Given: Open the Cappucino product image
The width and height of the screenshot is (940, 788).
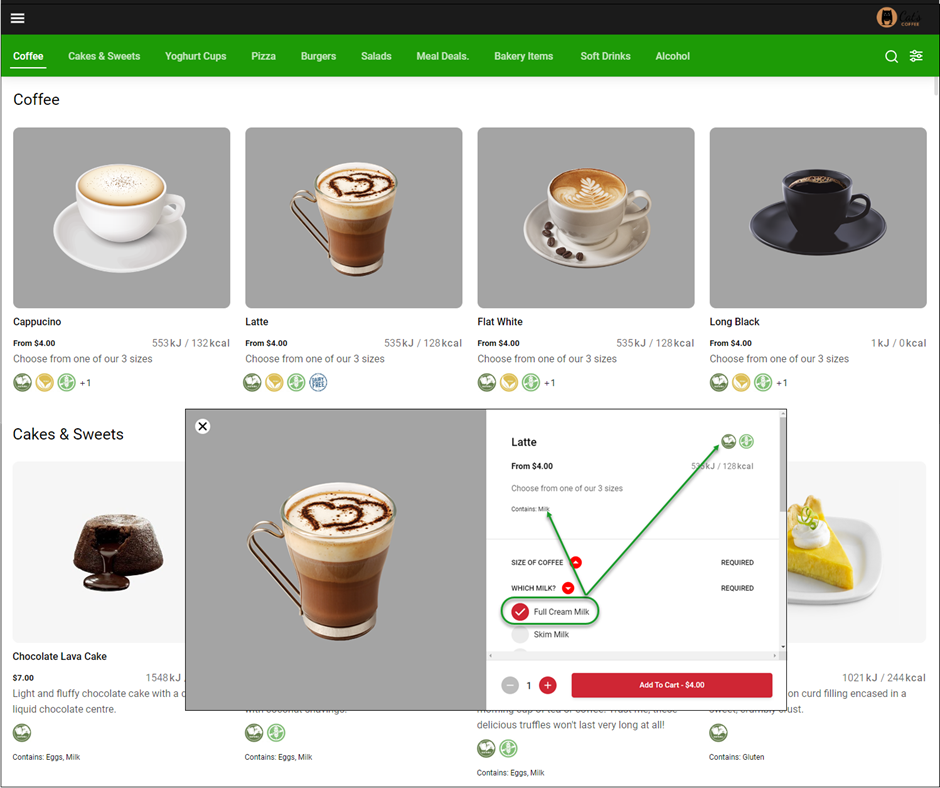Looking at the screenshot, I should [x=122, y=218].
